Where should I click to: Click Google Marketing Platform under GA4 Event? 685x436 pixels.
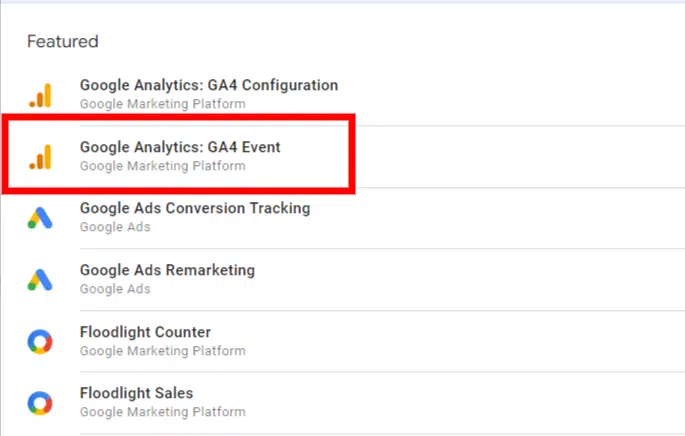(162, 165)
